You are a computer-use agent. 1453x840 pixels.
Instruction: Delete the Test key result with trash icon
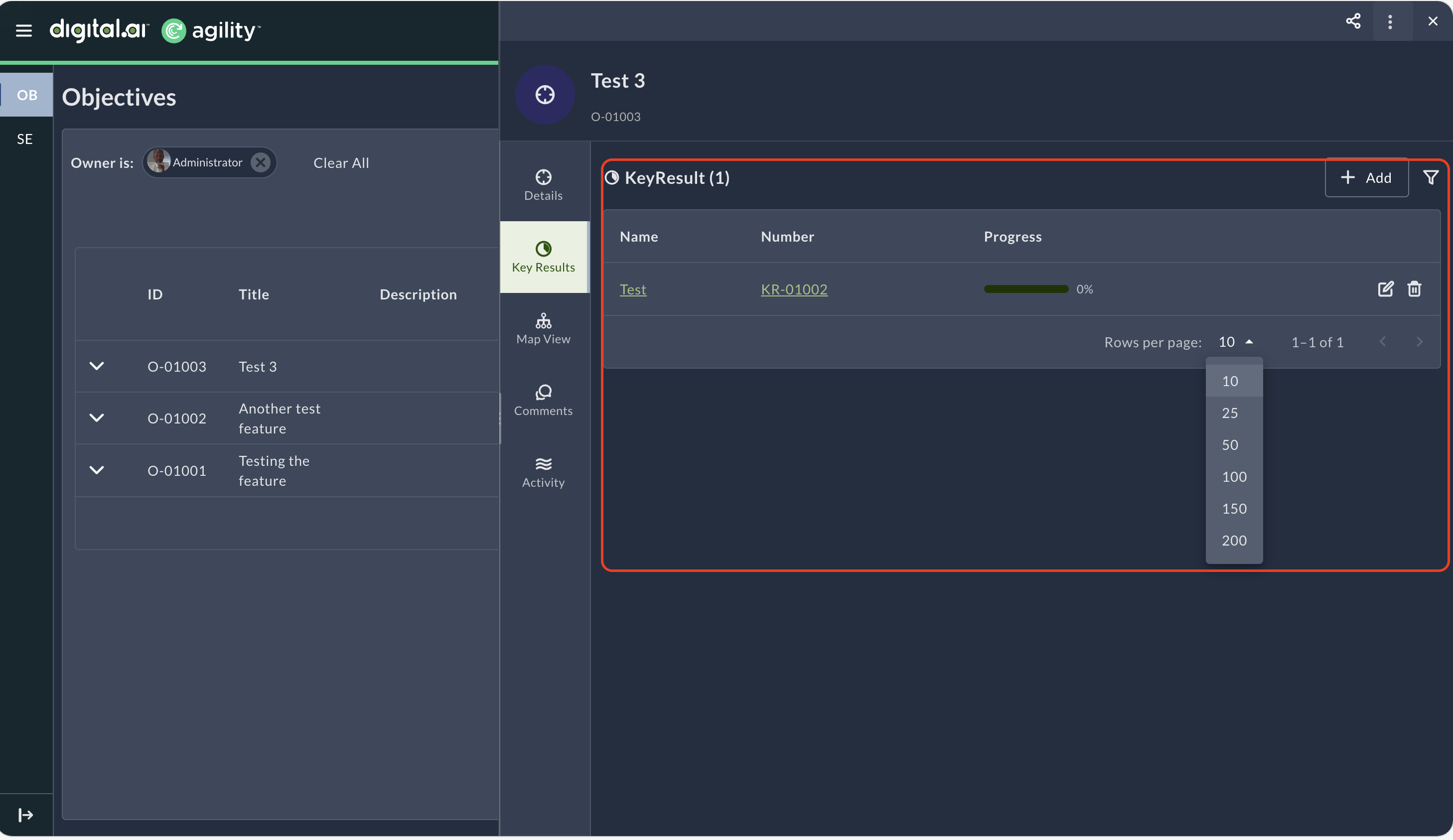(x=1414, y=289)
